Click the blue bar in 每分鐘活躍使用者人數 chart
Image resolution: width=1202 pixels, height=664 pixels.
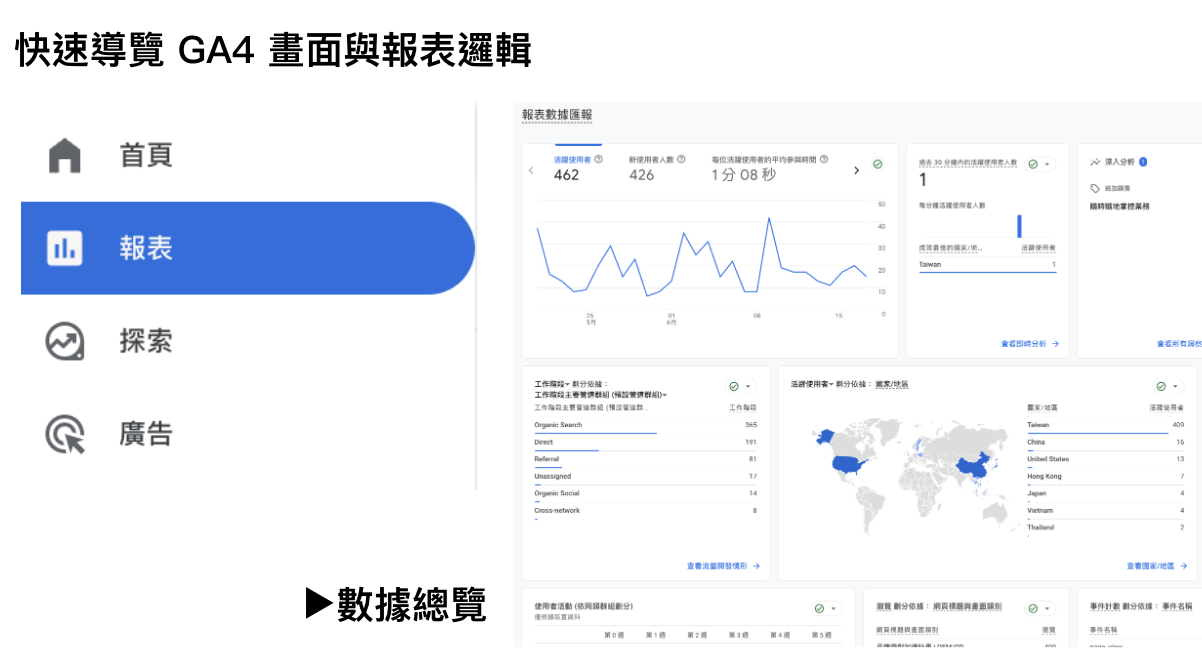coord(1020,225)
